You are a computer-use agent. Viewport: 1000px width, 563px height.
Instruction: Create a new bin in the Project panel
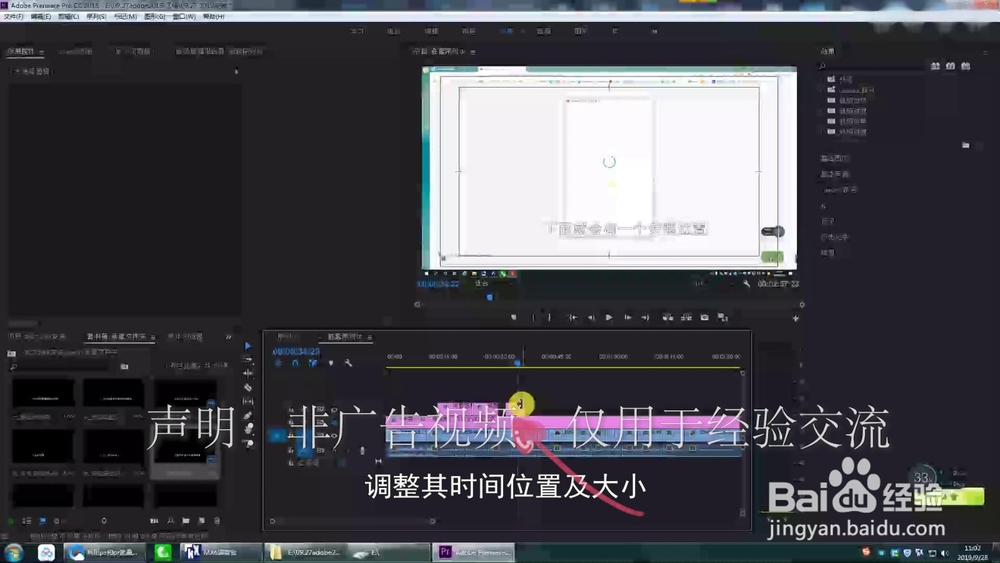pos(186,521)
